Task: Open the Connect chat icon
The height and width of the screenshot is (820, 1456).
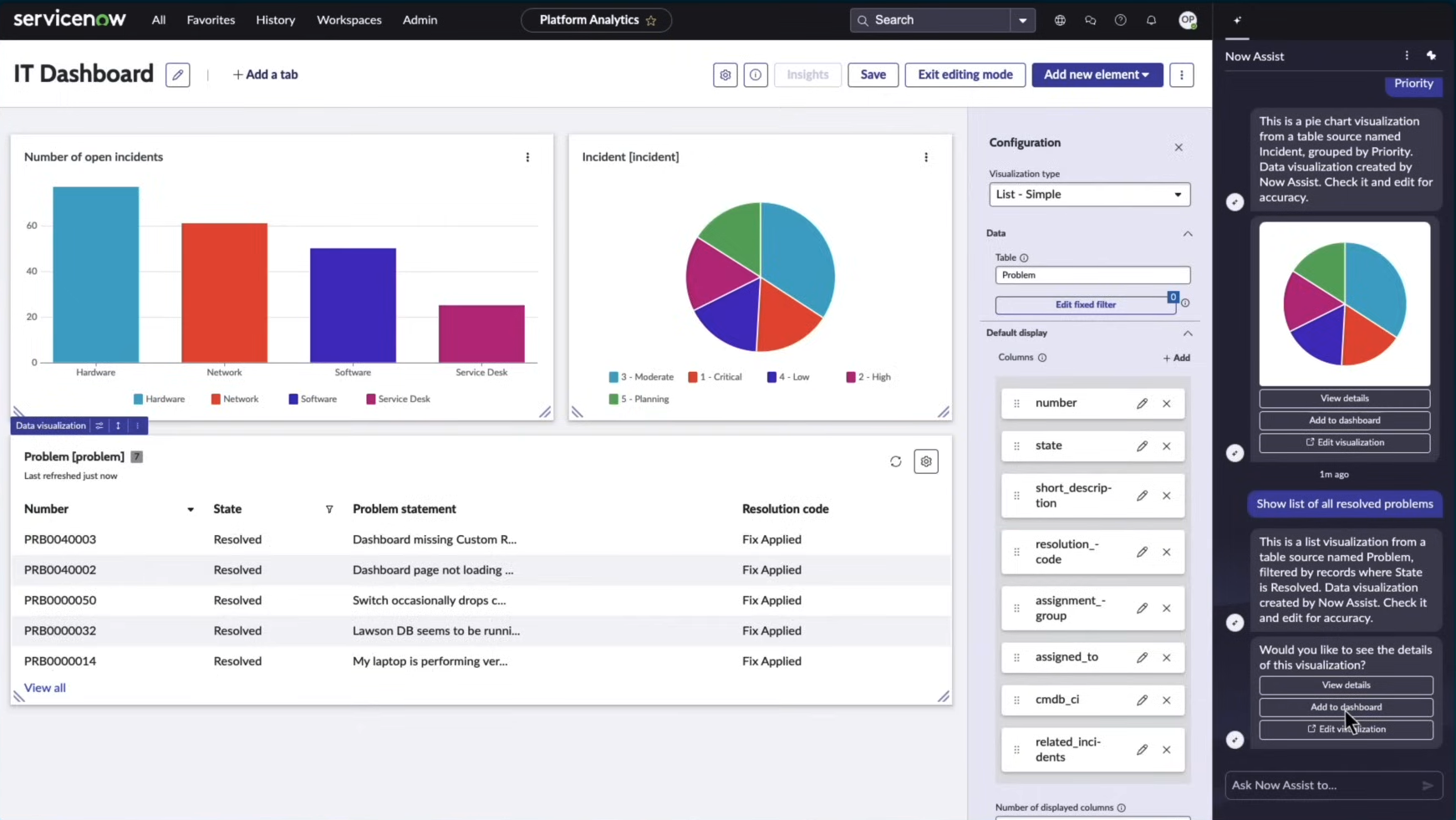Action: (x=1090, y=19)
